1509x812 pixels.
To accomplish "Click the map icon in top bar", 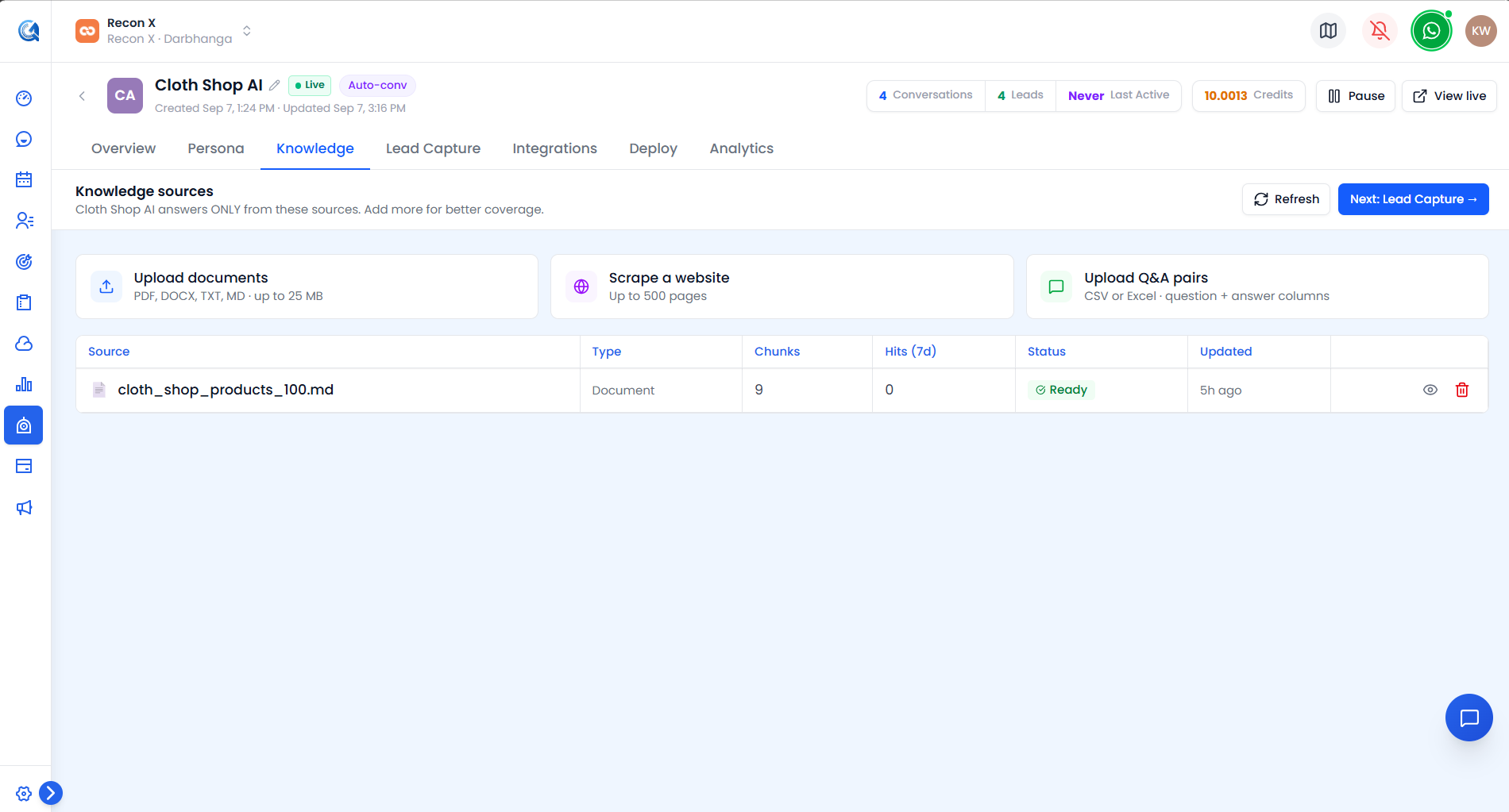I will [1328, 31].
